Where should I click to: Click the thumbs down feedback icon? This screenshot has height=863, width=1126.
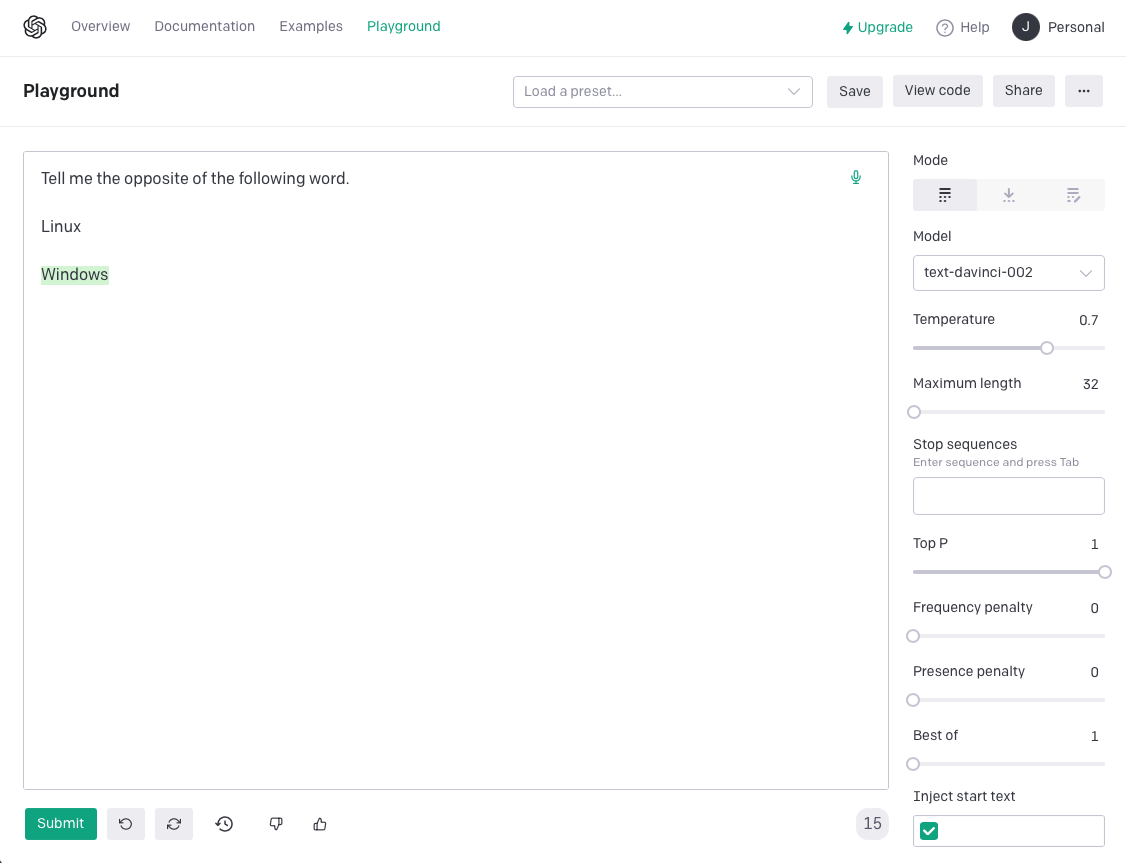point(276,824)
